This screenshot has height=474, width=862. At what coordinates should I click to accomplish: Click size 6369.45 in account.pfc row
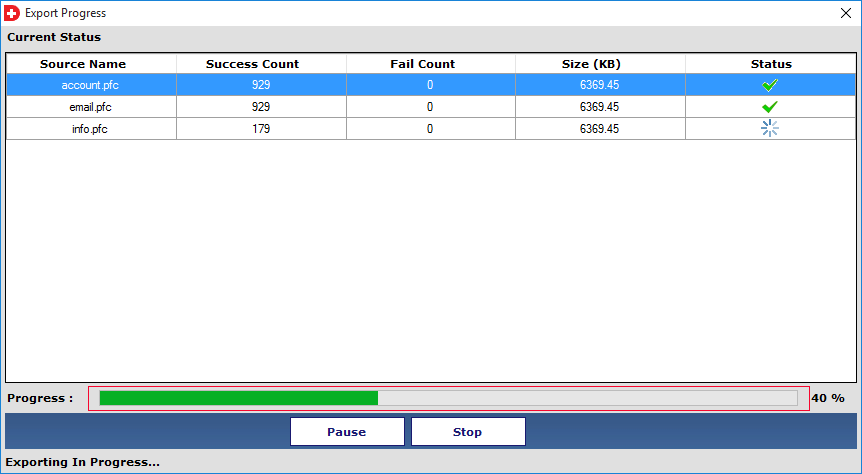[599, 85]
